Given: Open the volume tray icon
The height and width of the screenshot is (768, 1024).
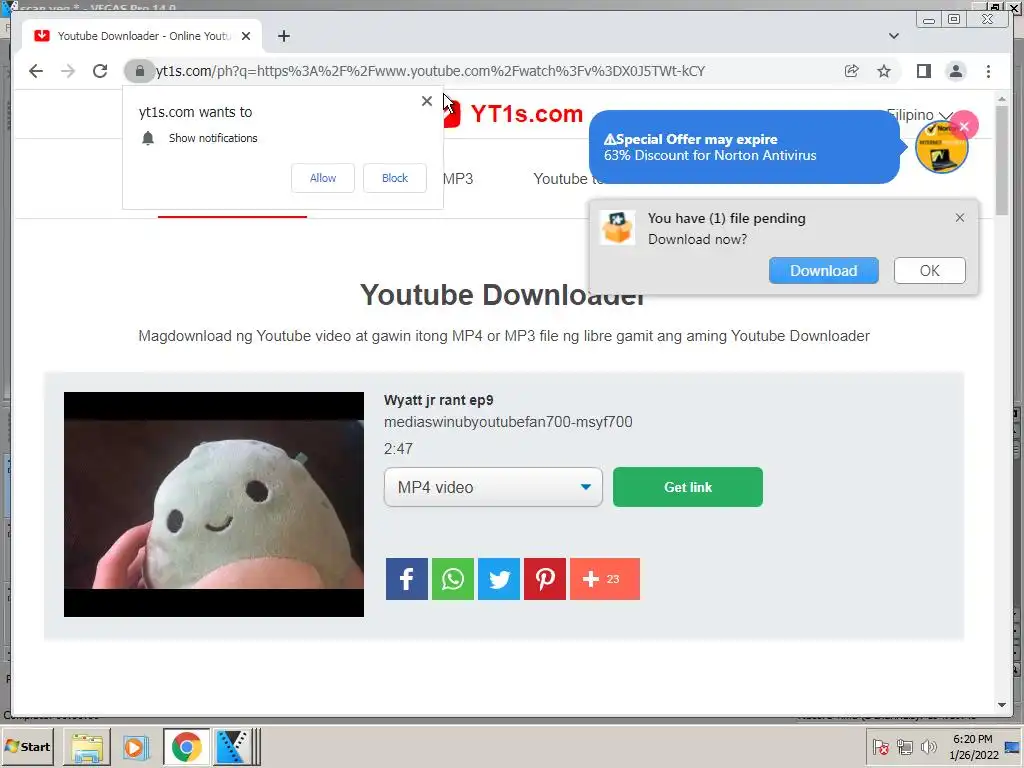Looking at the screenshot, I should pos(929,747).
